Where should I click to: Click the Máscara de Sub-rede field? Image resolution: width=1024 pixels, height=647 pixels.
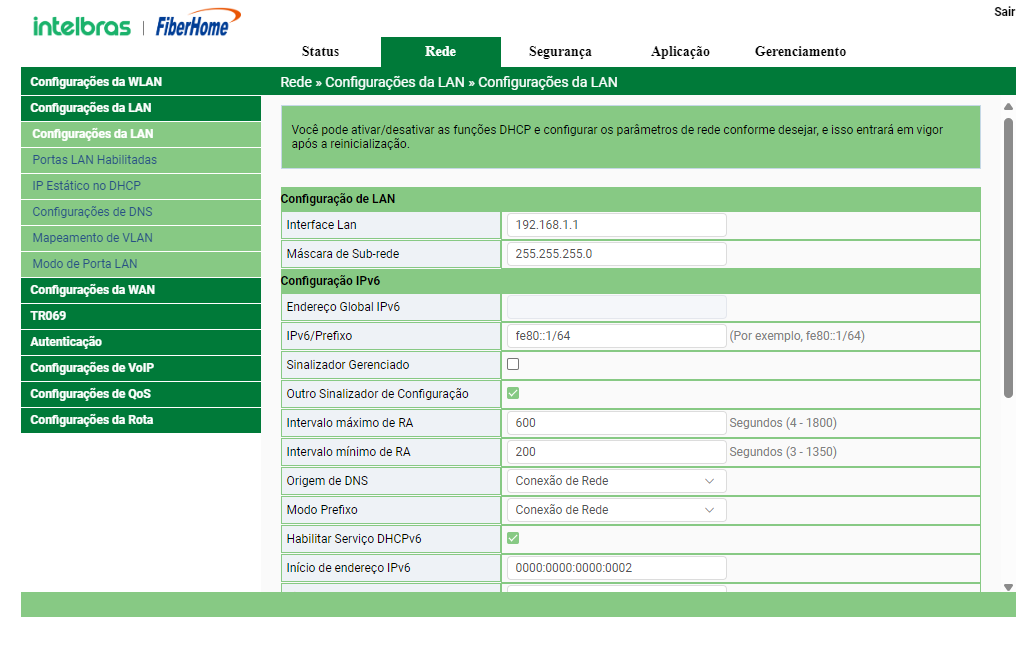[x=616, y=254]
